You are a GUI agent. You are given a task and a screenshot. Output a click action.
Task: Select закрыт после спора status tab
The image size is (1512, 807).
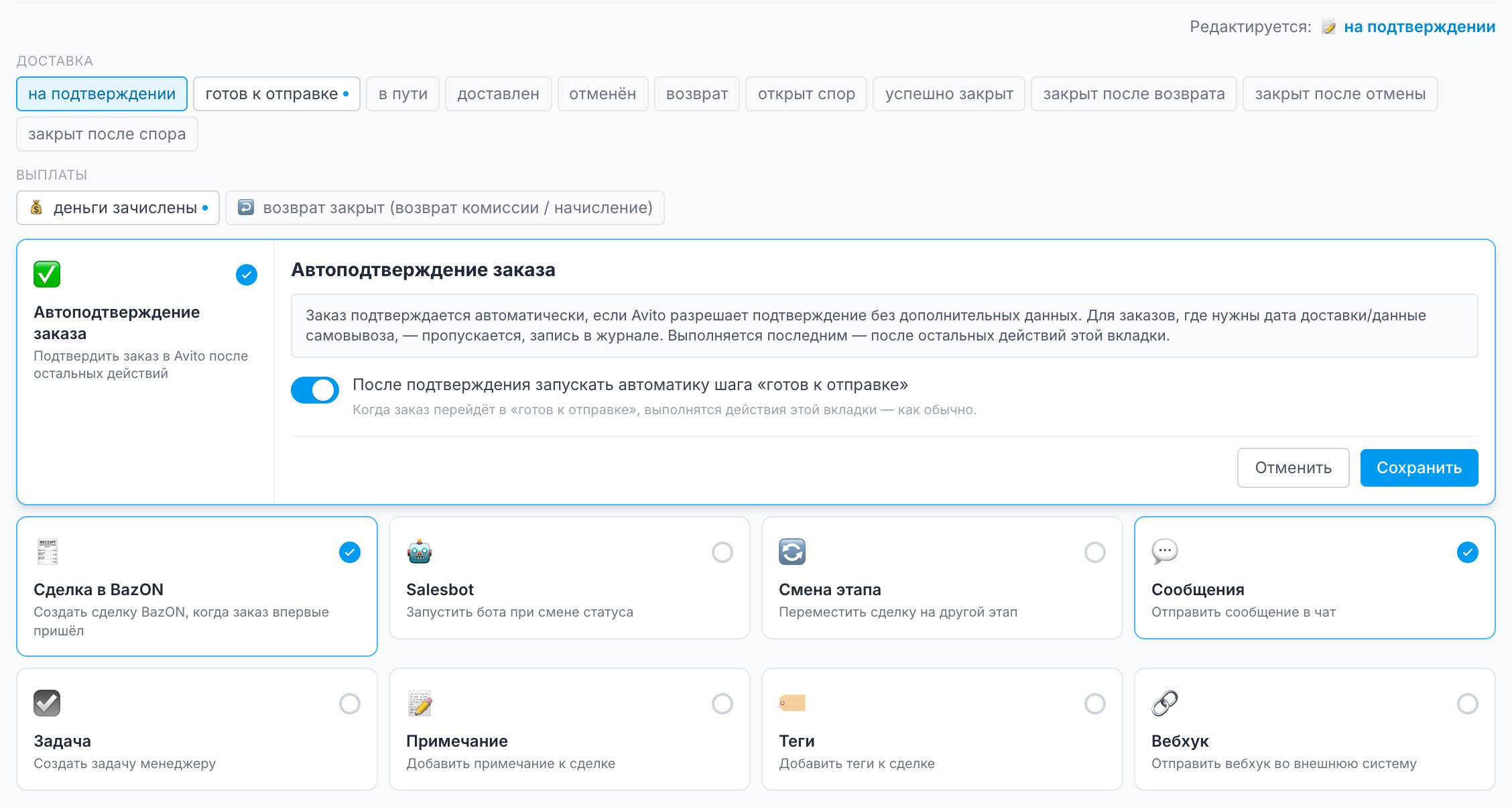point(107,134)
